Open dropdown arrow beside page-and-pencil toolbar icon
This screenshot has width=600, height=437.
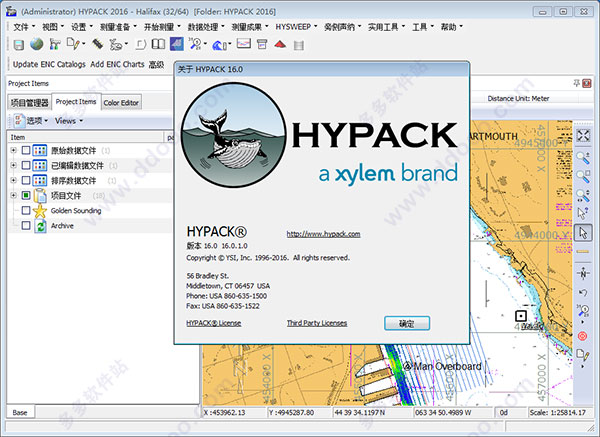[83, 44]
